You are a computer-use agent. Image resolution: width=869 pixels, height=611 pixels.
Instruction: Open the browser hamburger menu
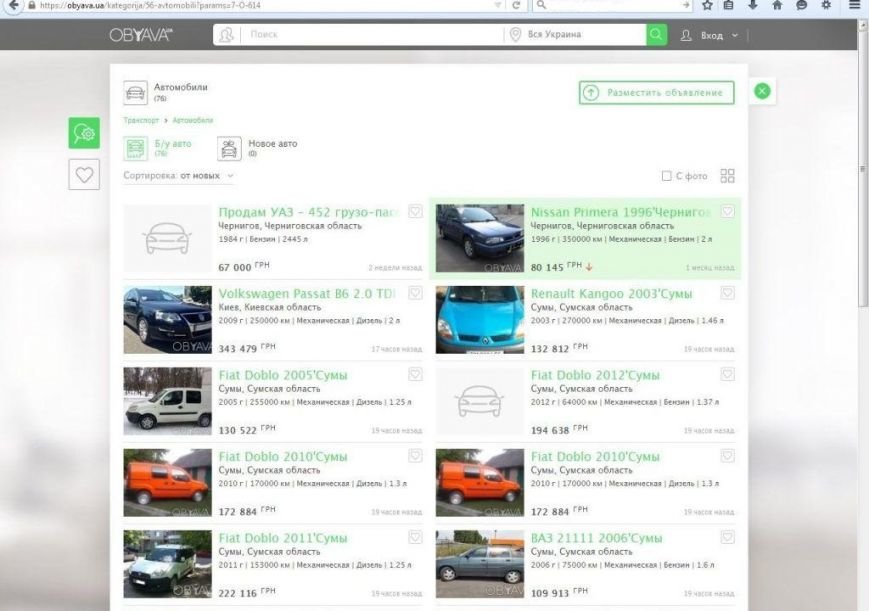pos(855,5)
